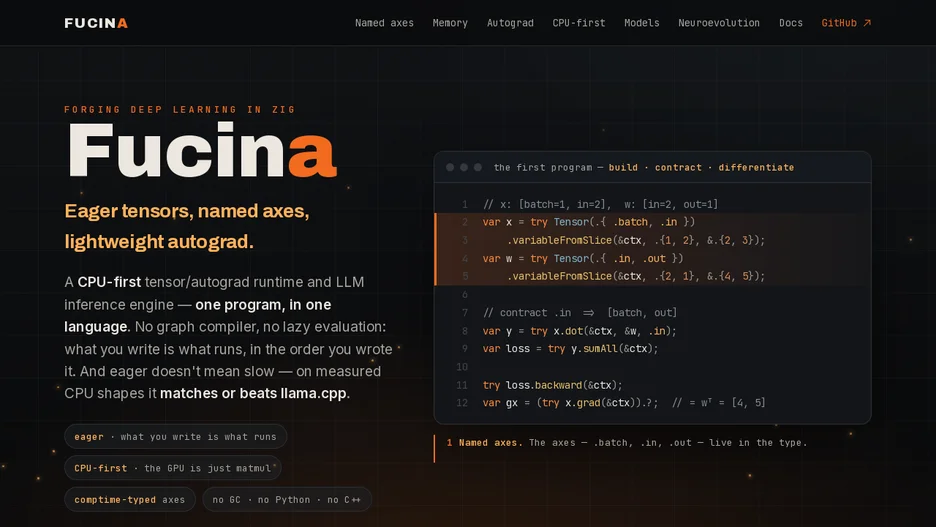Click 'one program, in one' bold text
Viewport: 936px width, 527px height.
click(263, 305)
